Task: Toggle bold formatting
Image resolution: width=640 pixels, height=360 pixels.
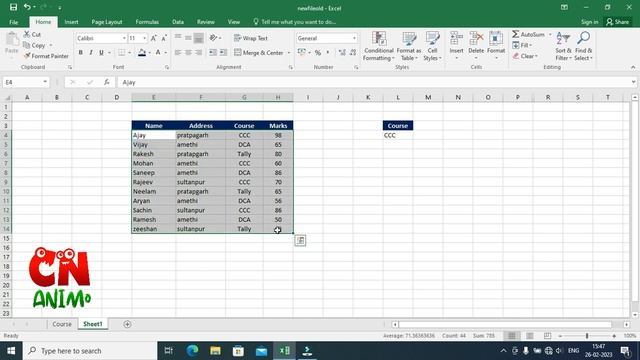Action: click(x=80, y=53)
